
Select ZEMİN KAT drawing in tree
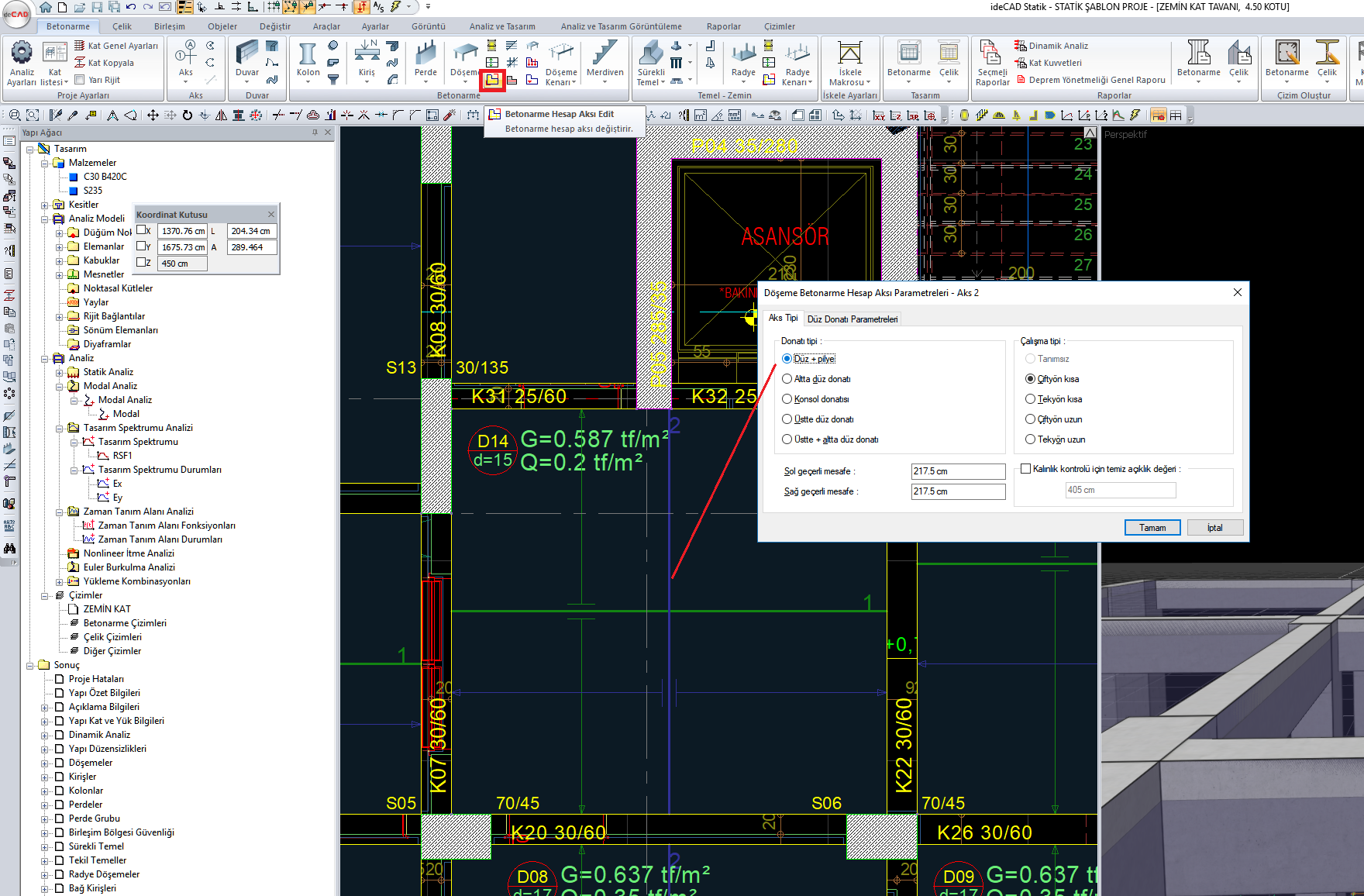(x=107, y=609)
